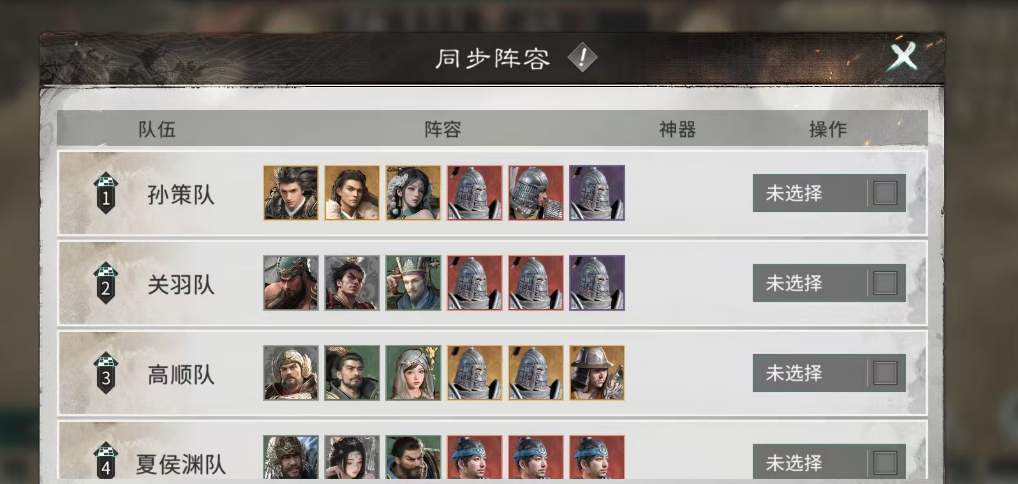This screenshot has height=484, width=1018.
Task: Click the 高顺队 team name
Action: pos(180,375)
